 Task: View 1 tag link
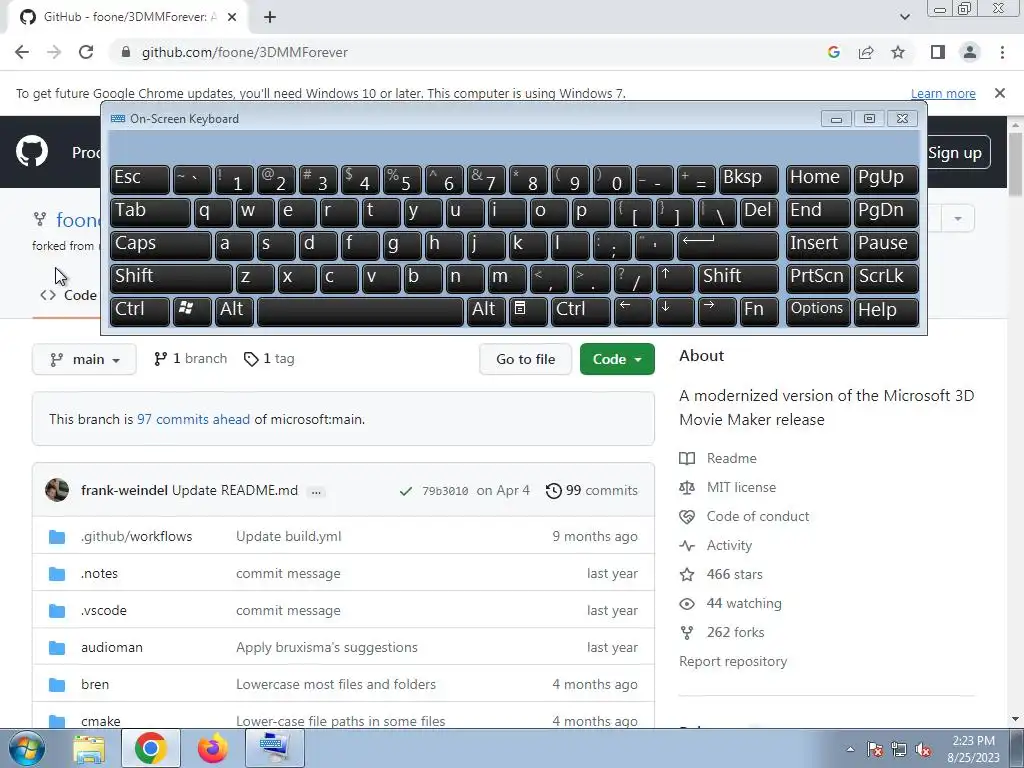point(269,359)
